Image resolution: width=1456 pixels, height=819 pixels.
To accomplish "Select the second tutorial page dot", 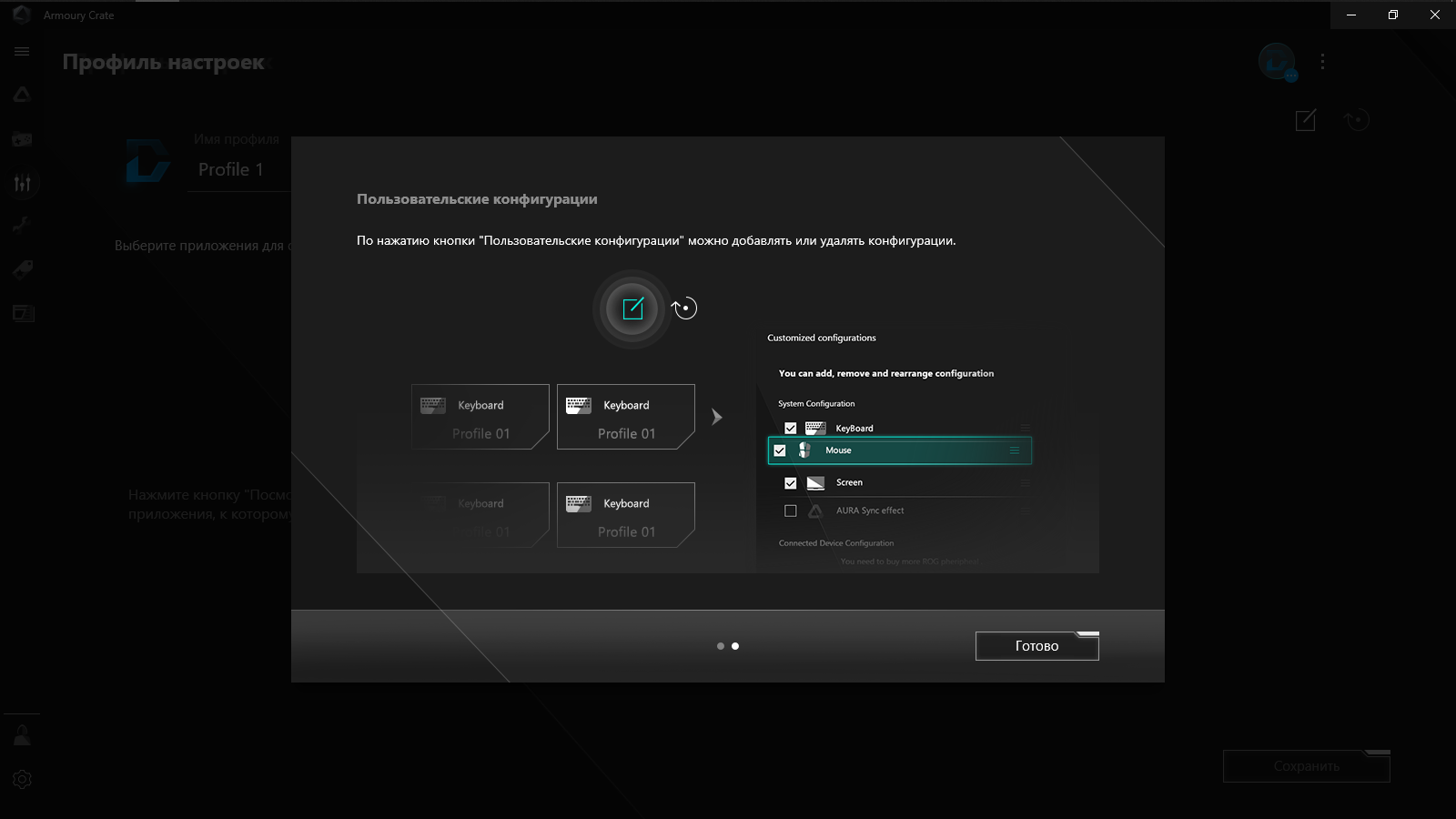I will pos(735,646).
